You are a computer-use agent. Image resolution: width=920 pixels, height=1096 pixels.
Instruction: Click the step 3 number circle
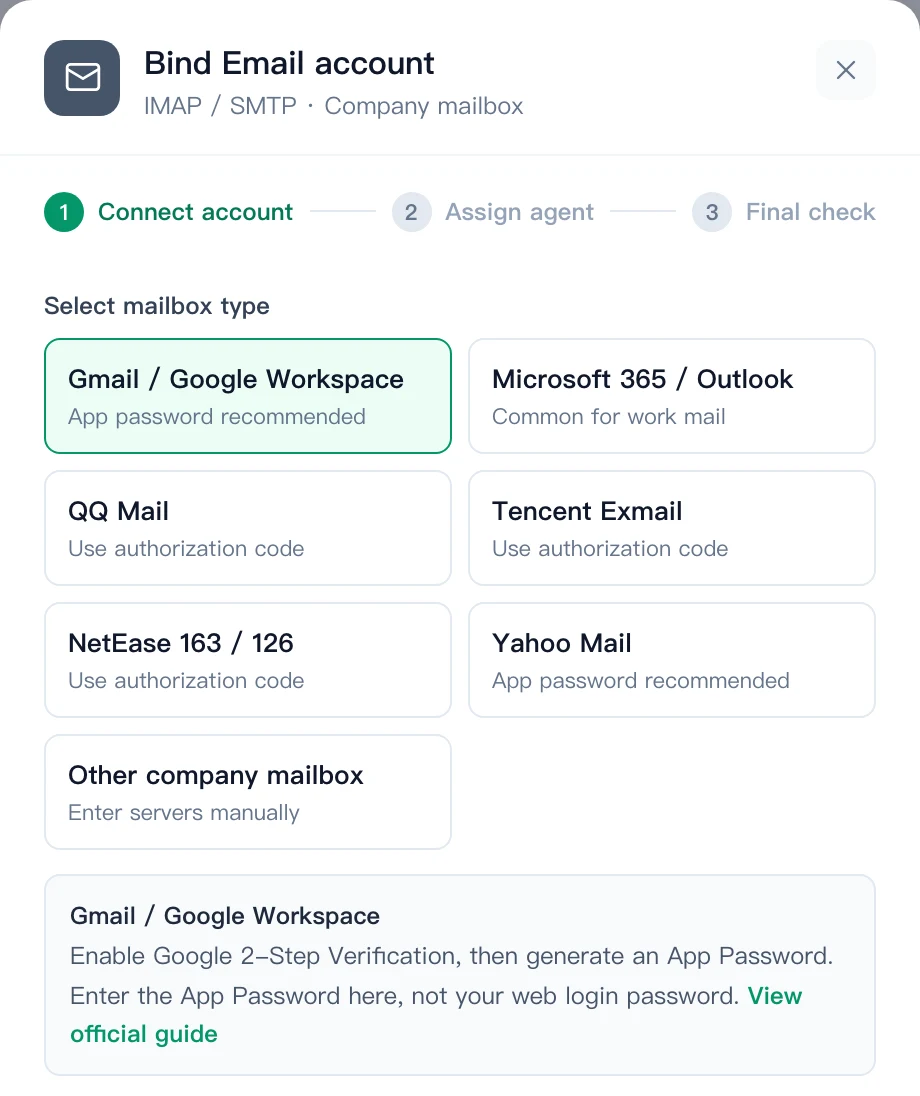point(712,212)
